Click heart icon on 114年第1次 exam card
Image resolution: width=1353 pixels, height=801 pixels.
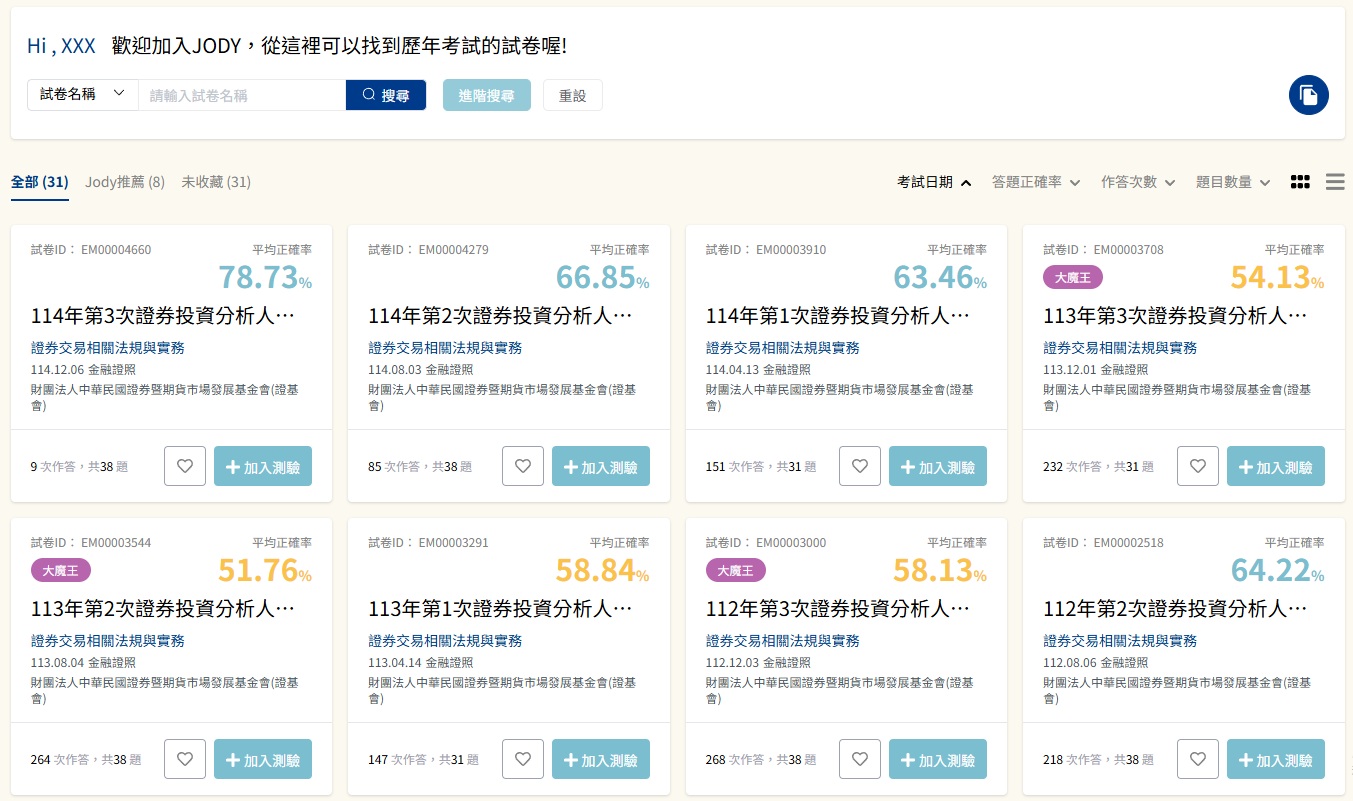[x=860, y=466]
